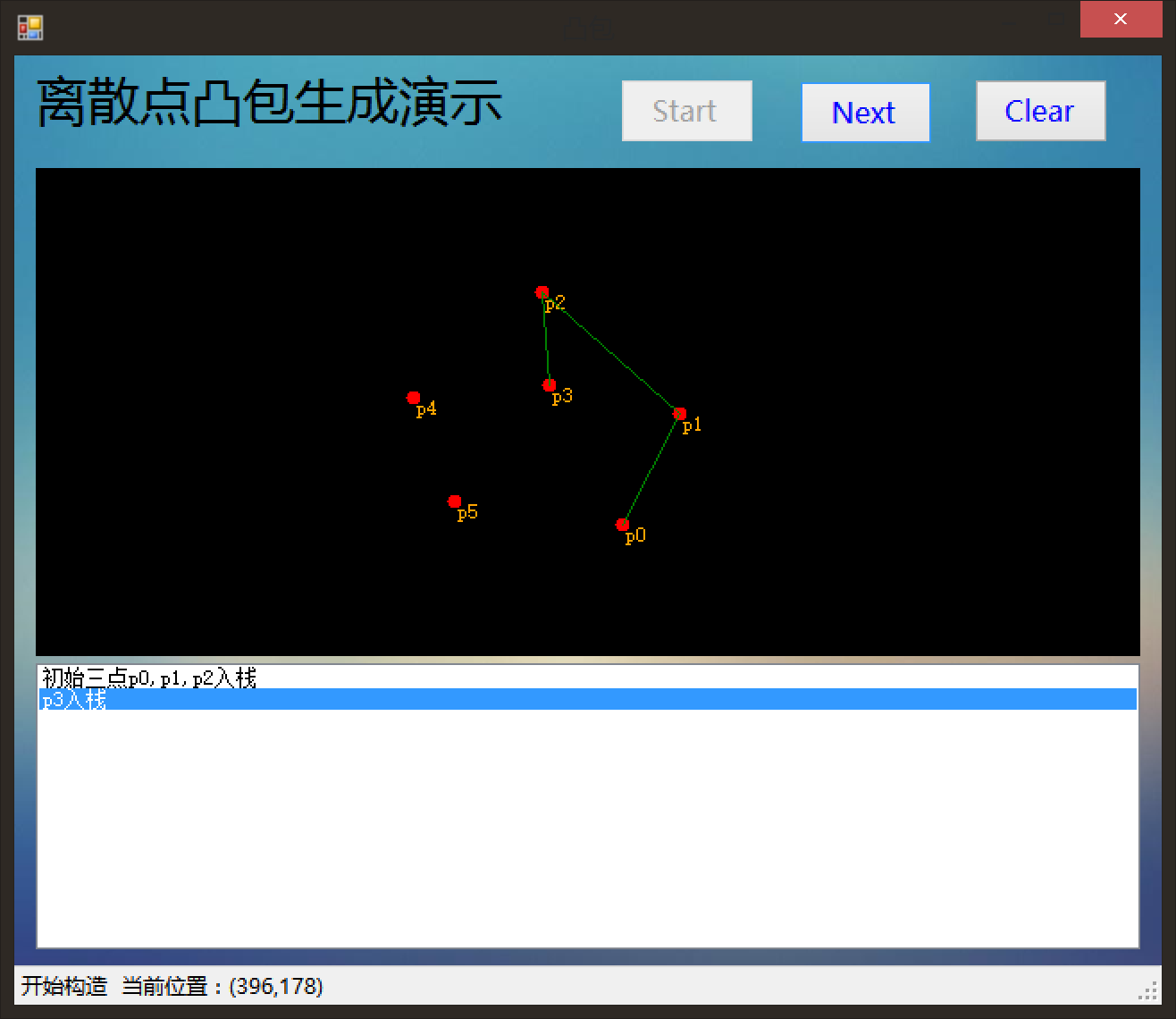Click the Next button
The width and height of the screenshot is (1176, 1019).
pyautogui.click(x=865, y=113)
